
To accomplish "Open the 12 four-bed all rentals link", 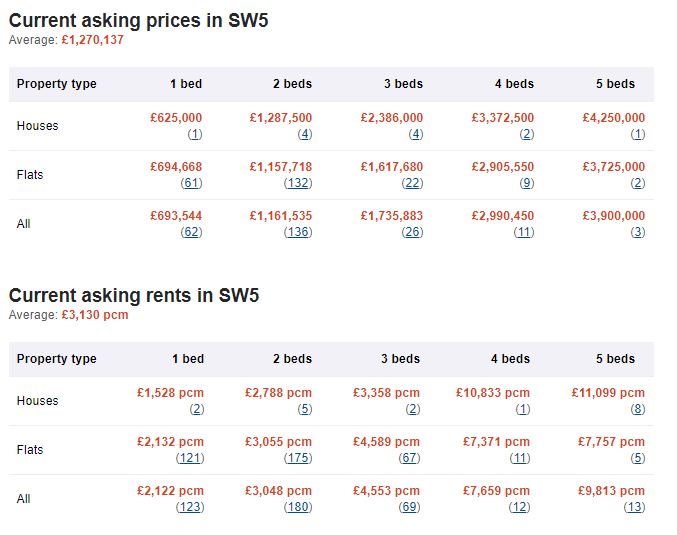I will pos(519,507).
